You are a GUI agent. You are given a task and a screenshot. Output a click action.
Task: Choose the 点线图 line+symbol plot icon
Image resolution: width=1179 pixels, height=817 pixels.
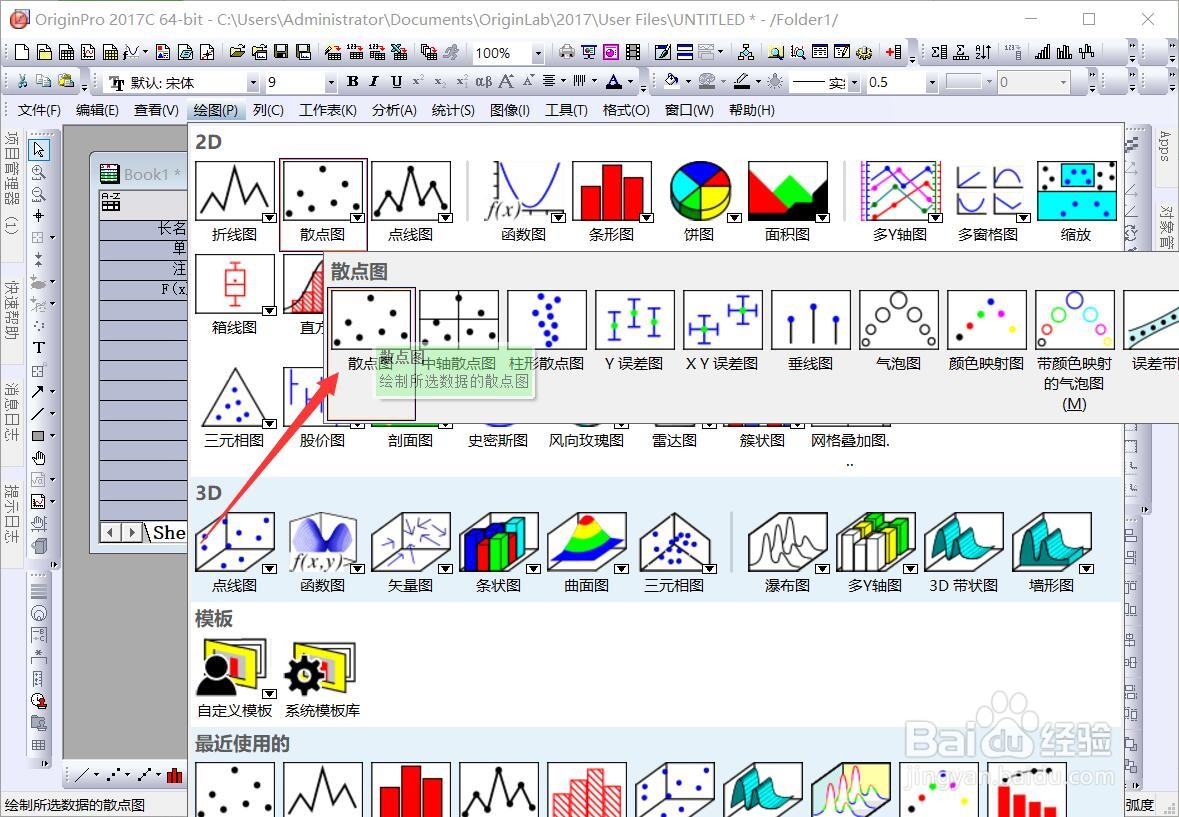click(x=411, y=192)
